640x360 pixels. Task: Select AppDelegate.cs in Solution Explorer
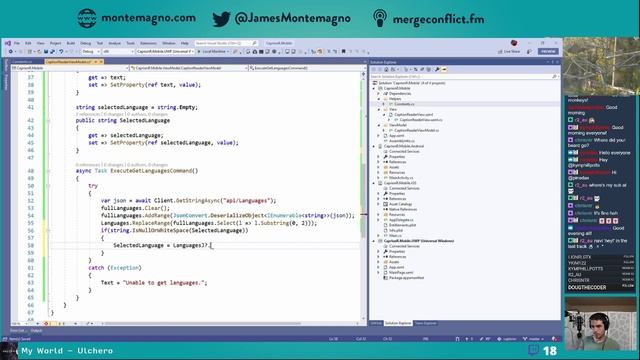click(401, 220)
